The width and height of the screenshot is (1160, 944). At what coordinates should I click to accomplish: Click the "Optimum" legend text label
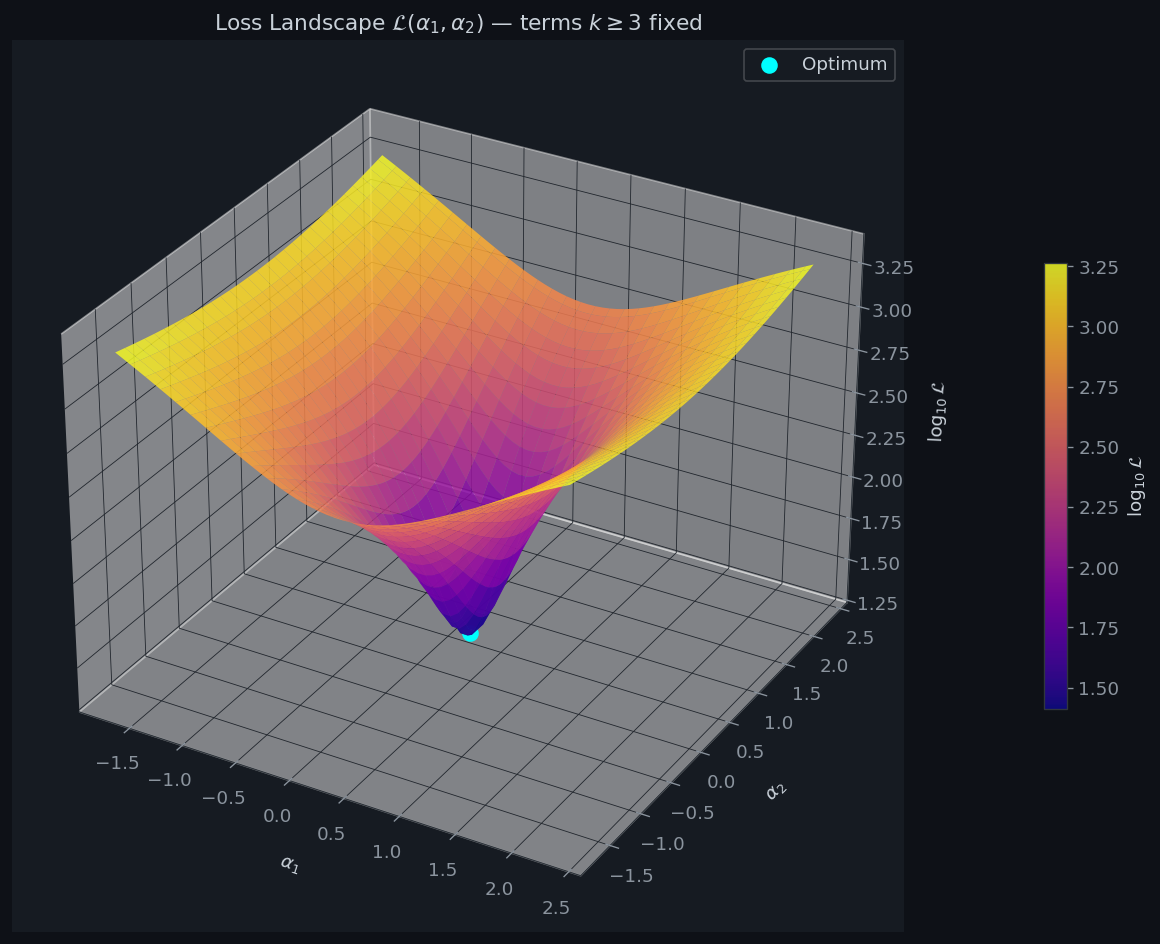pyautogui.click(x=844, y=65)
